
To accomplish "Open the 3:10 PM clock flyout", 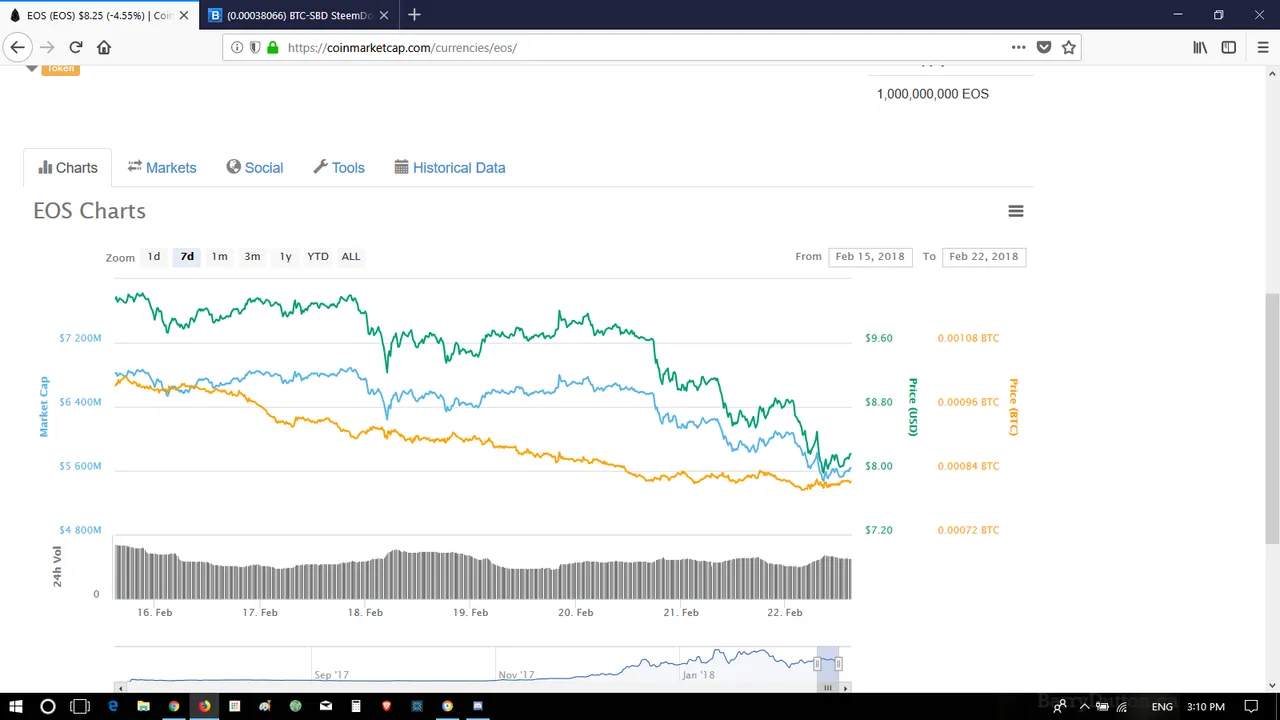I will coord(1206,707).
